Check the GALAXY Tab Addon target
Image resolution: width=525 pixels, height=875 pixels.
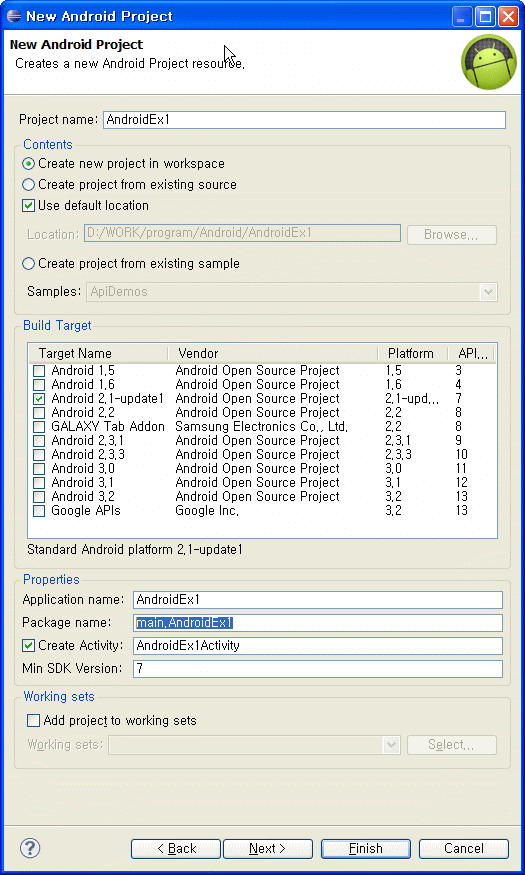click(x=39, y=427)
